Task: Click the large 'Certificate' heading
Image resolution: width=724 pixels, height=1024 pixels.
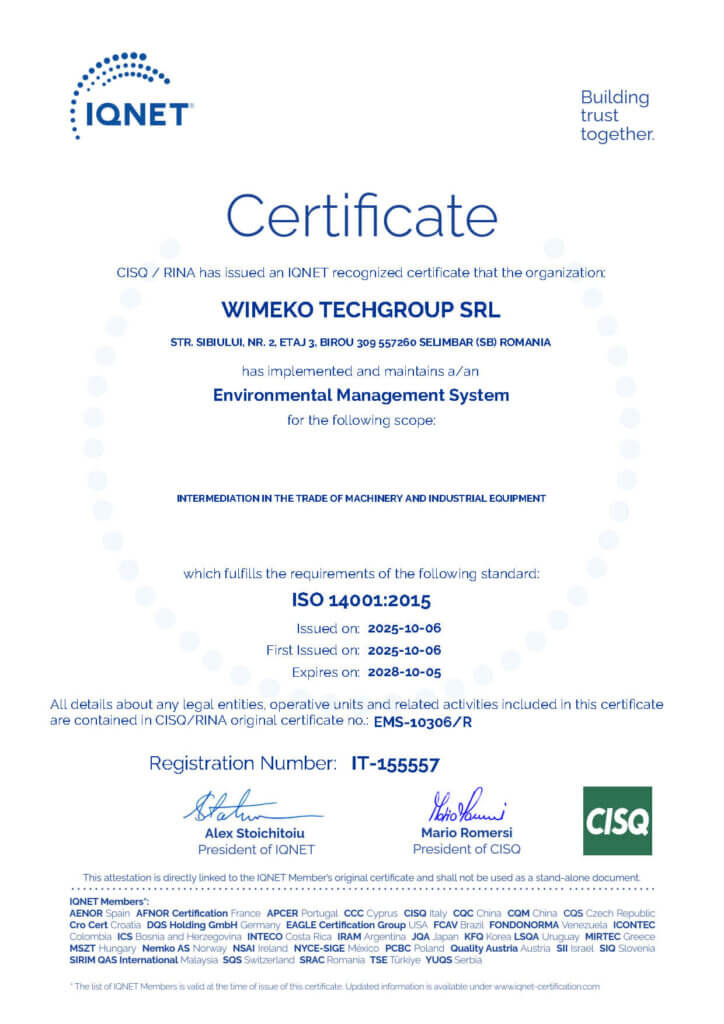Action: coord(362,216)
